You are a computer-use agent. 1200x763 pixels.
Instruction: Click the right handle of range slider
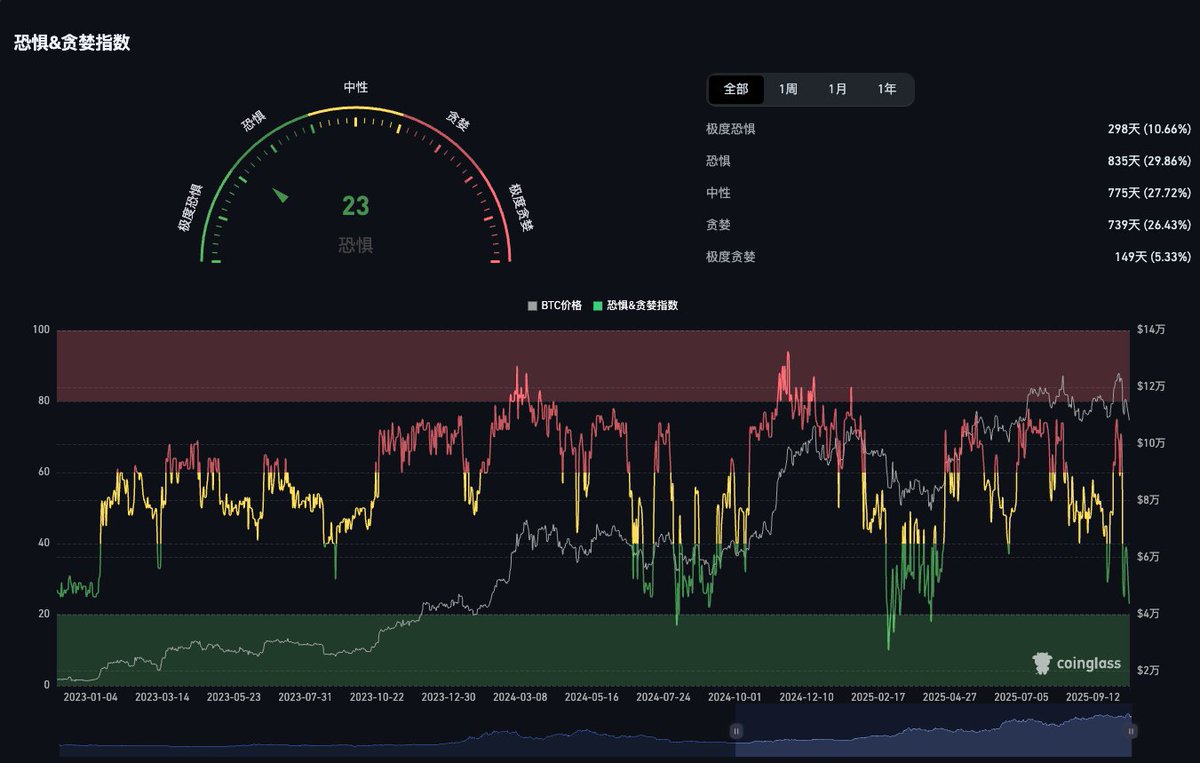tap(1131, 731)
